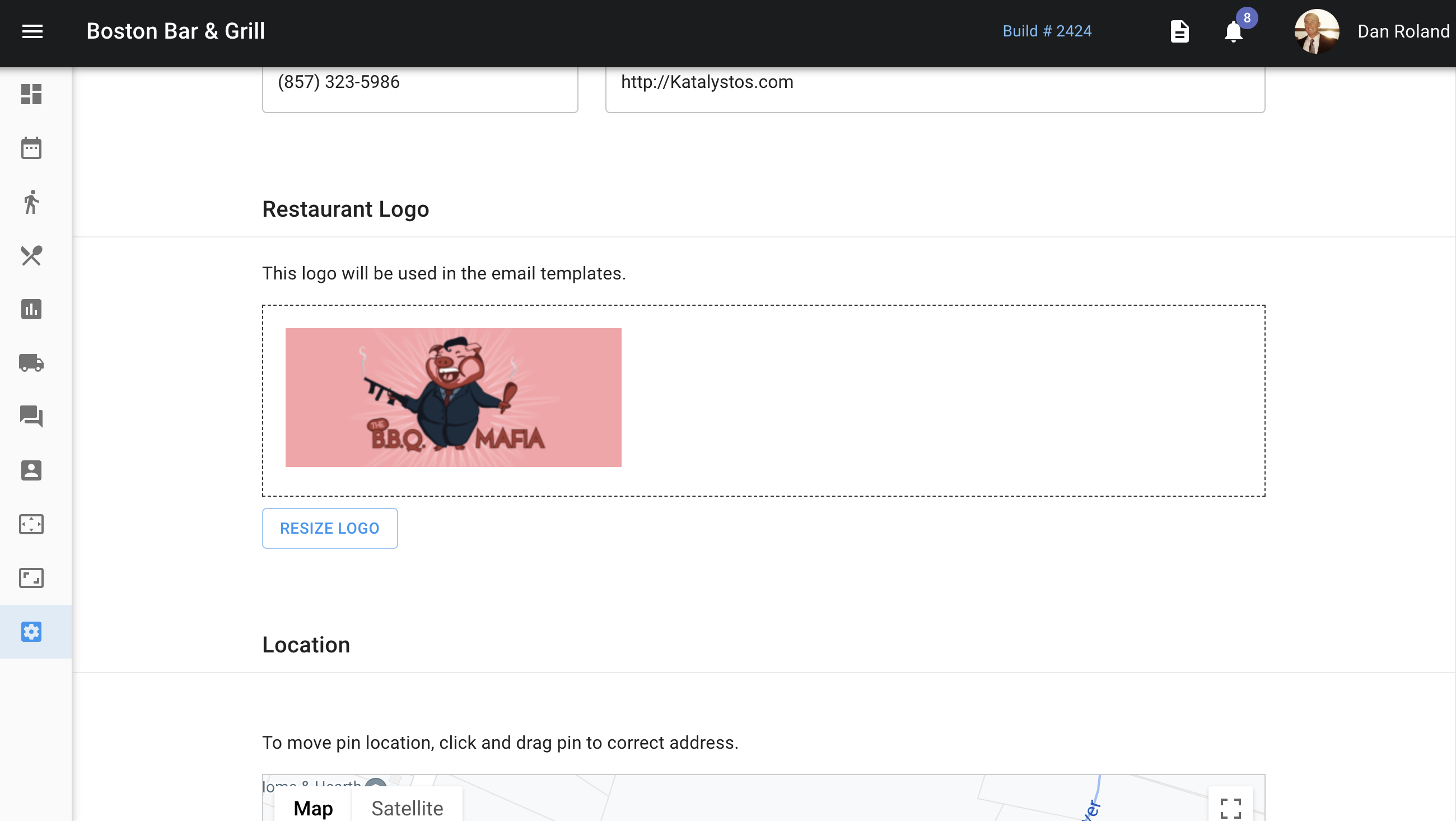This screenshot has height=821, width=1456.
Task: Switch map to Satellite view
Action: coord(407,808)
